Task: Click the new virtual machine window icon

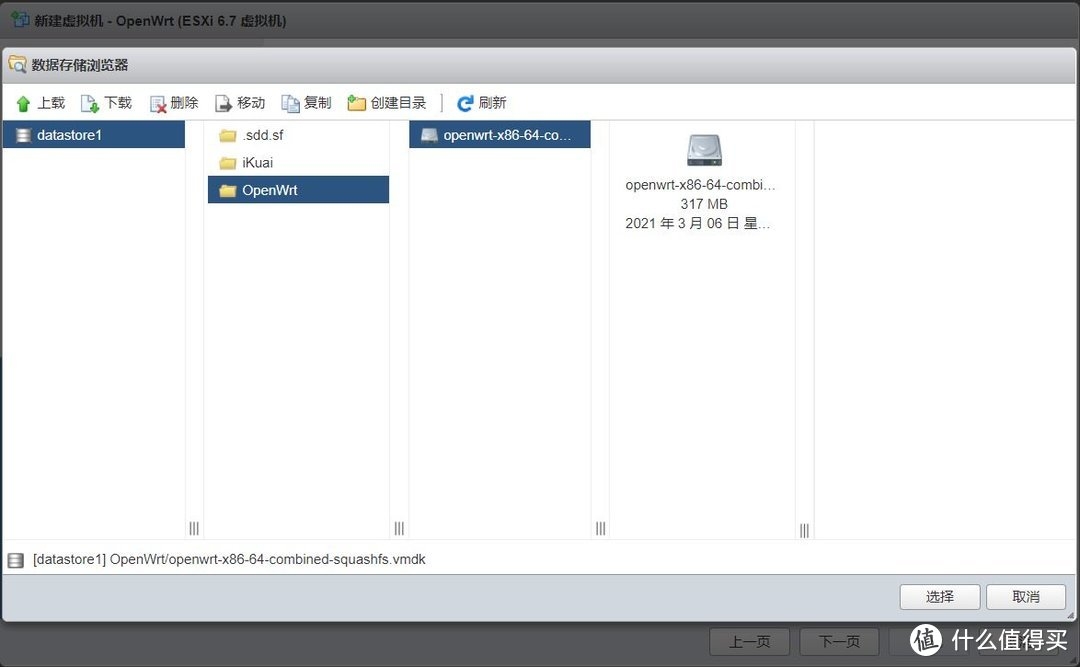Action: (20, 20)
